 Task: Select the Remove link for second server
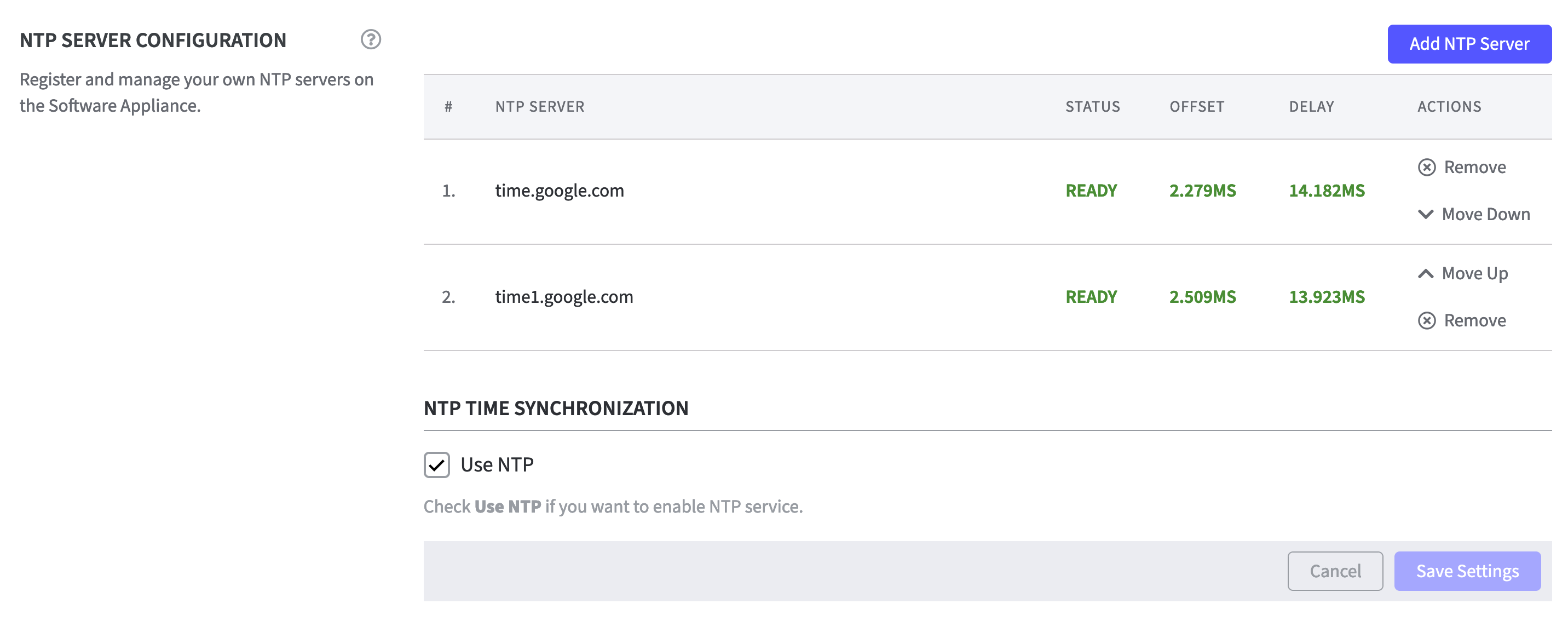pyautogui.click(x=1475, y=320)
